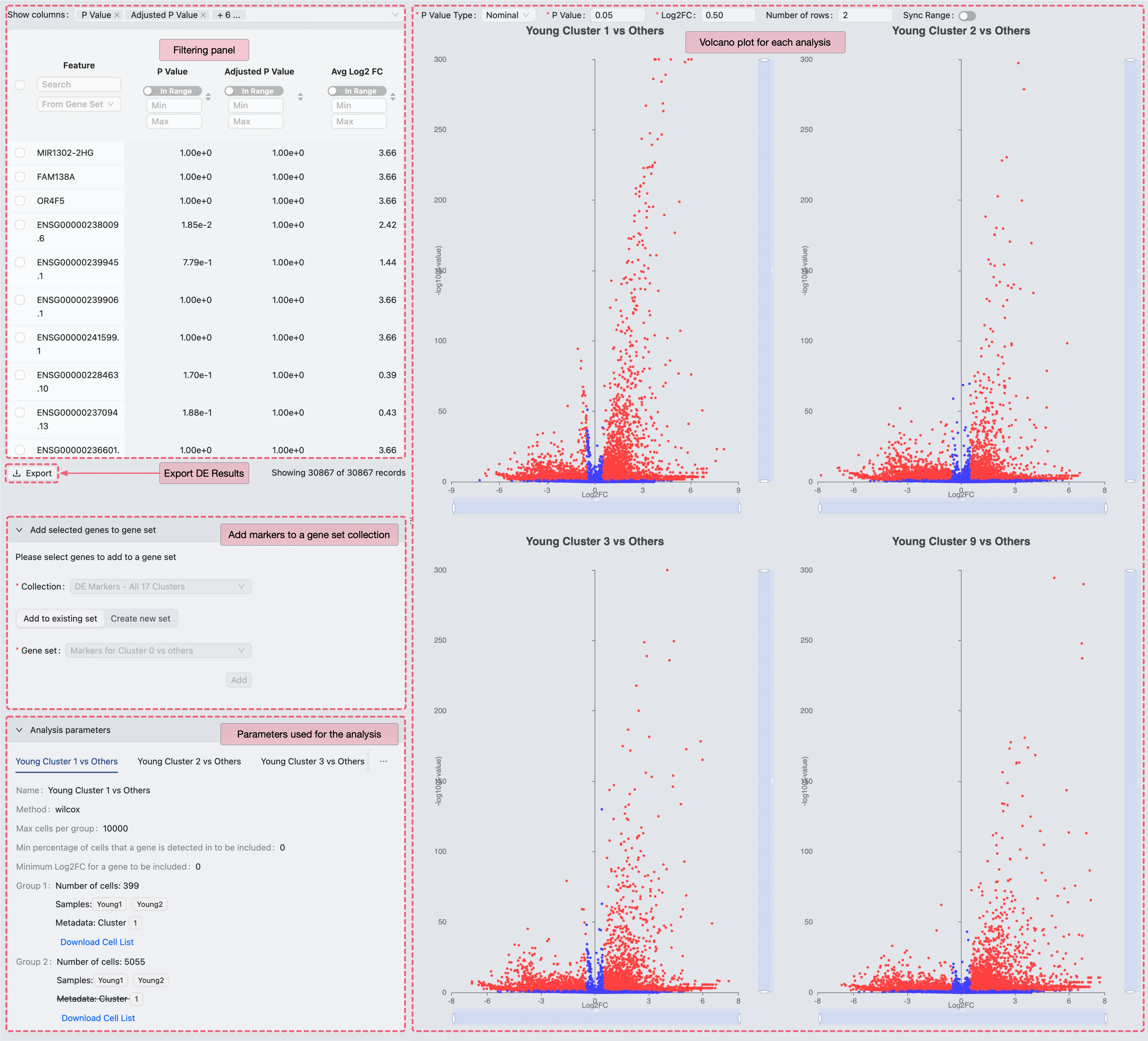Click the Export download icon
The image size is (1148, 1041).
(17, 473)
